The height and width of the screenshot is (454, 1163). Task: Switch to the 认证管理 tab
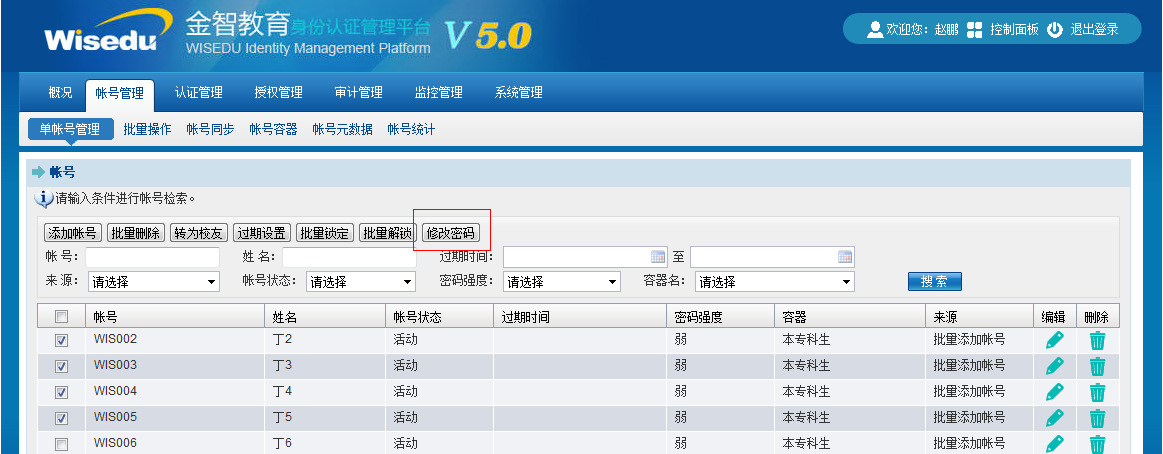click(x=198, y=93)
